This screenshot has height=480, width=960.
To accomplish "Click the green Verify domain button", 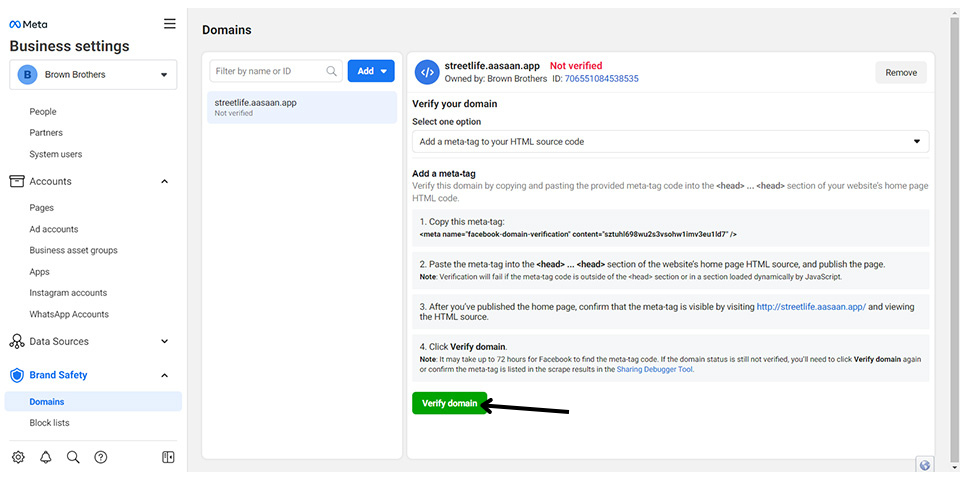I will point(449,403).
